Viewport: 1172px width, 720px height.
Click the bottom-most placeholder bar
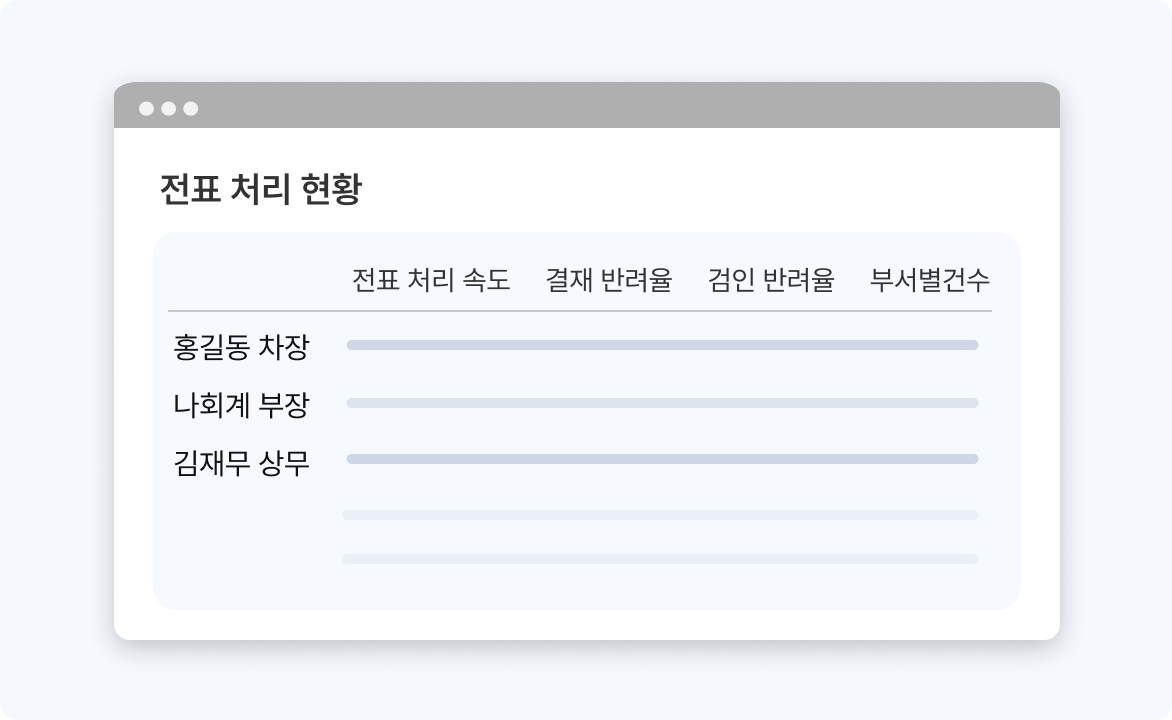(660, 559)
